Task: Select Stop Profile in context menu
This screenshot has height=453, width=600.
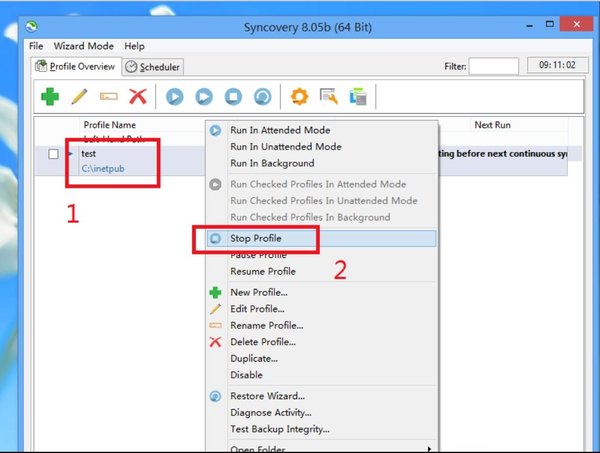Action: 321,238
